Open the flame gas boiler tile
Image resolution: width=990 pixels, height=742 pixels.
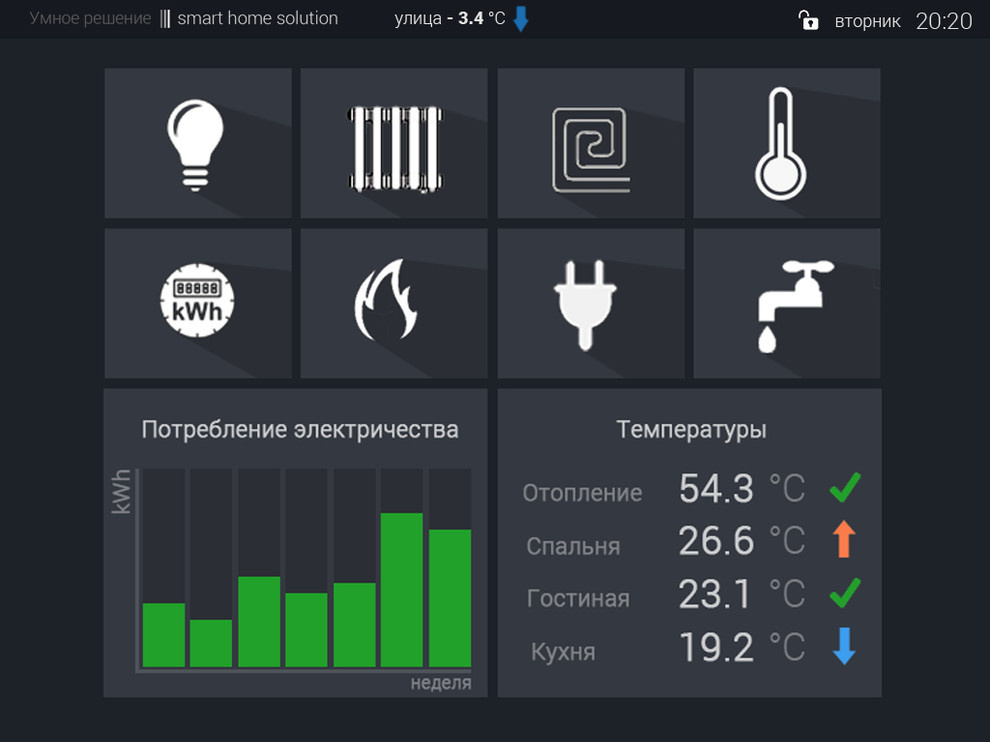(394, 303)
